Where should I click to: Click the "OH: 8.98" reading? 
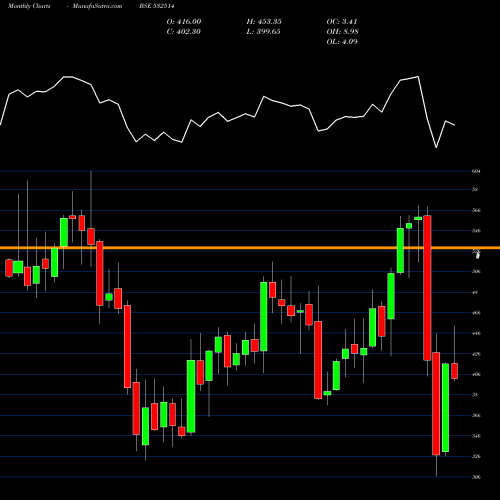pos(343,31)
